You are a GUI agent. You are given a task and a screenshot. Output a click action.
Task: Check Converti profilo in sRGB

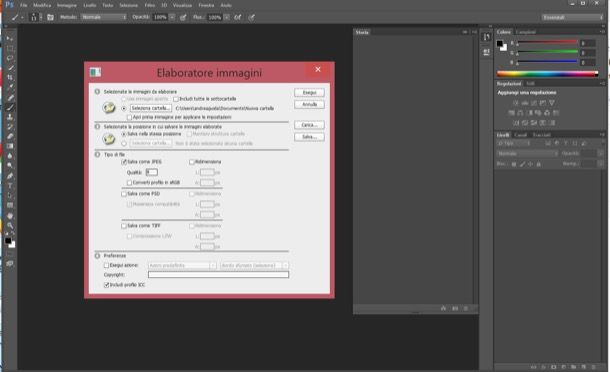tap(130, 182)
